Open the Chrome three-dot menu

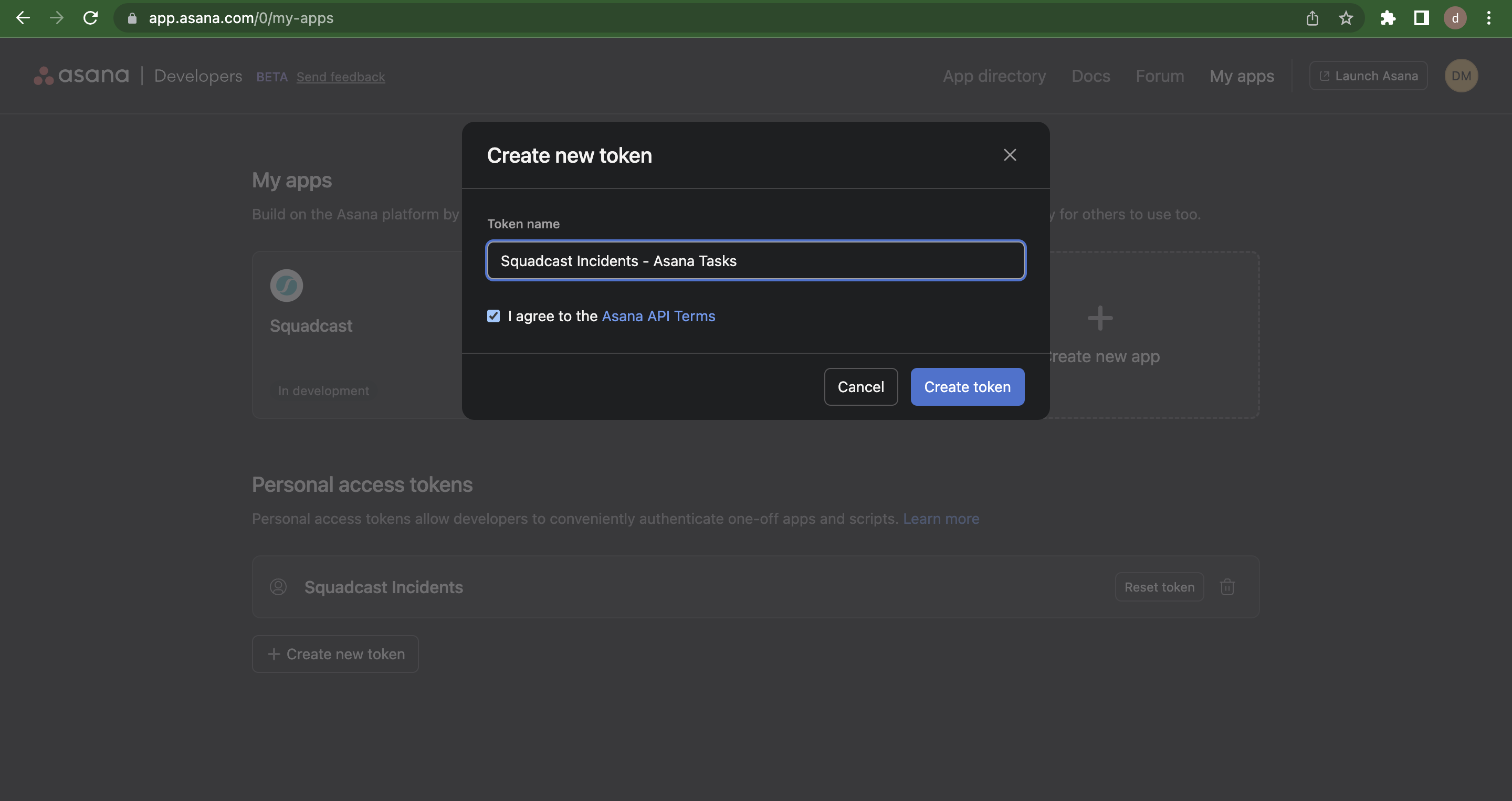click(x=1488, y=18)
